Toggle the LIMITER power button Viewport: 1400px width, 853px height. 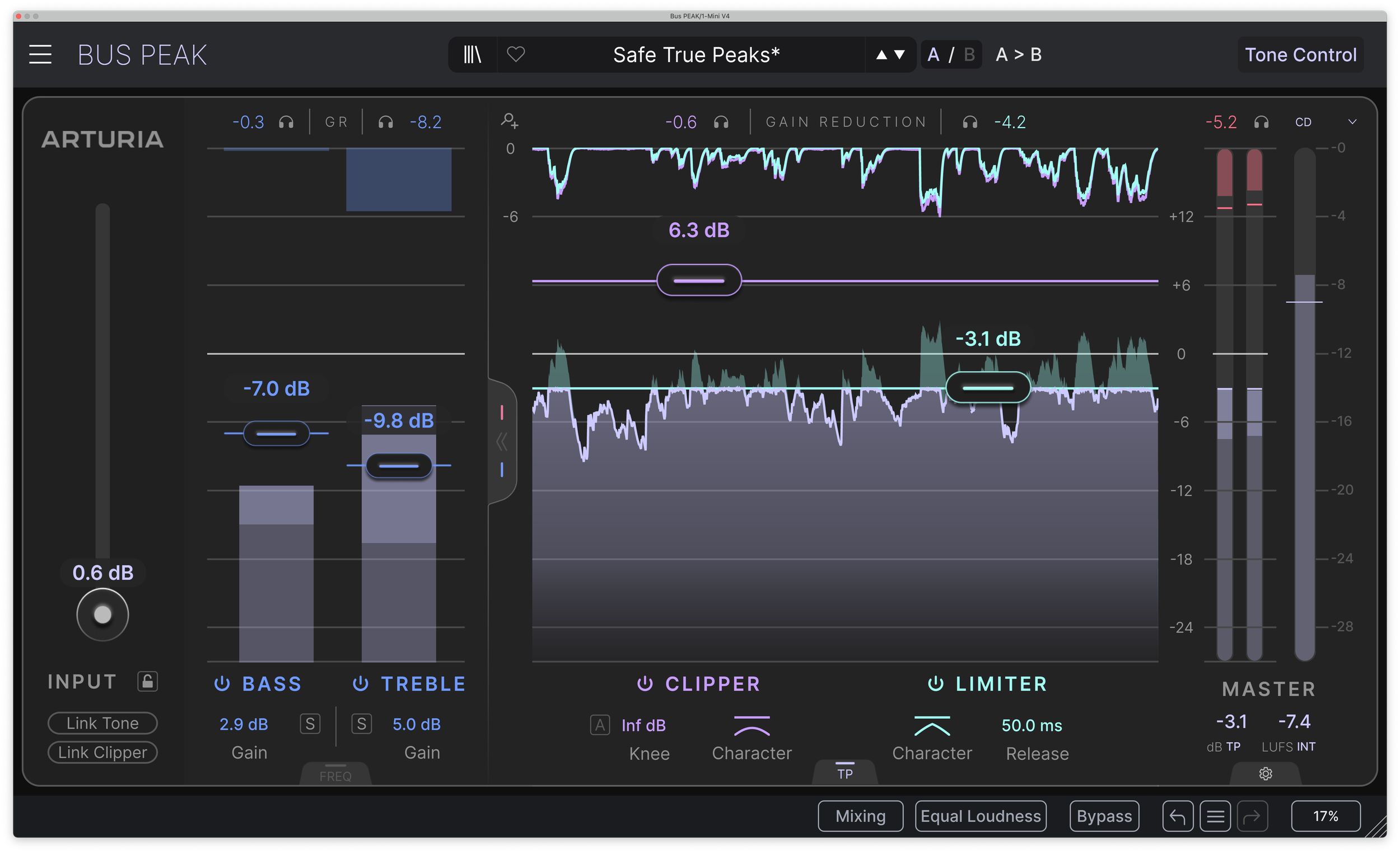coord(935,684)
